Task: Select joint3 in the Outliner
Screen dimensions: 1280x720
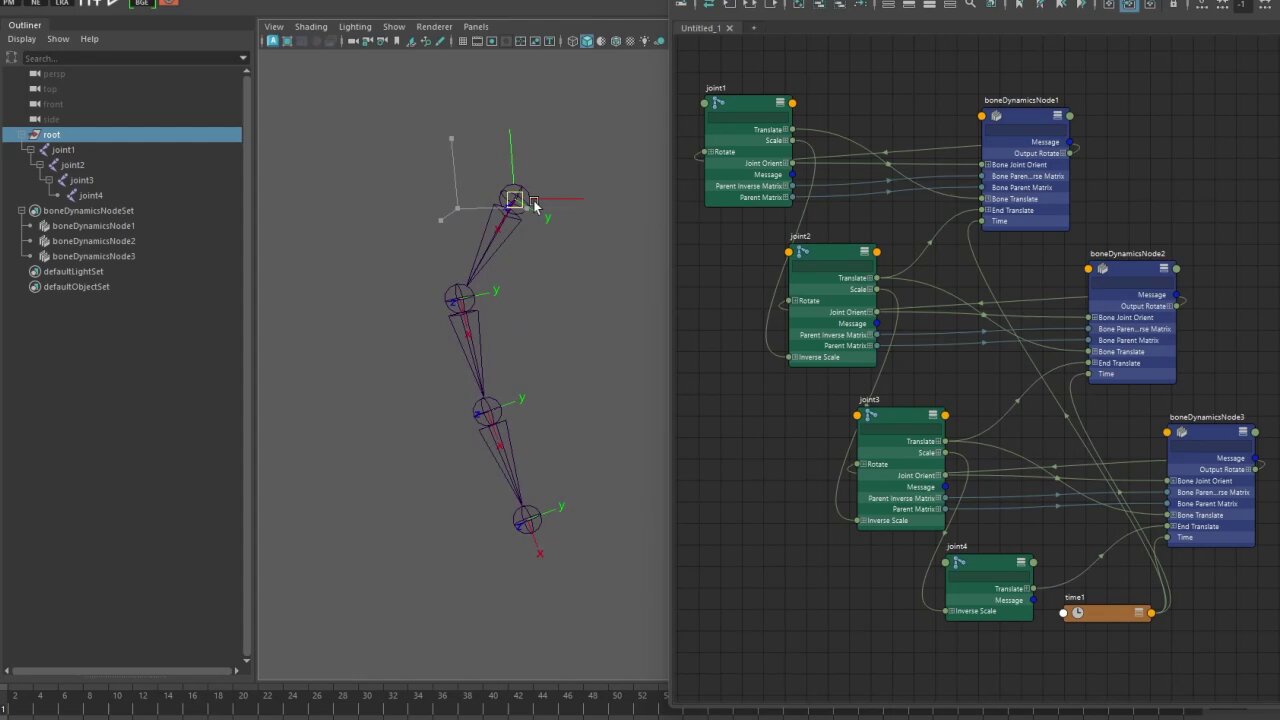Action: (x=81, y=180)
